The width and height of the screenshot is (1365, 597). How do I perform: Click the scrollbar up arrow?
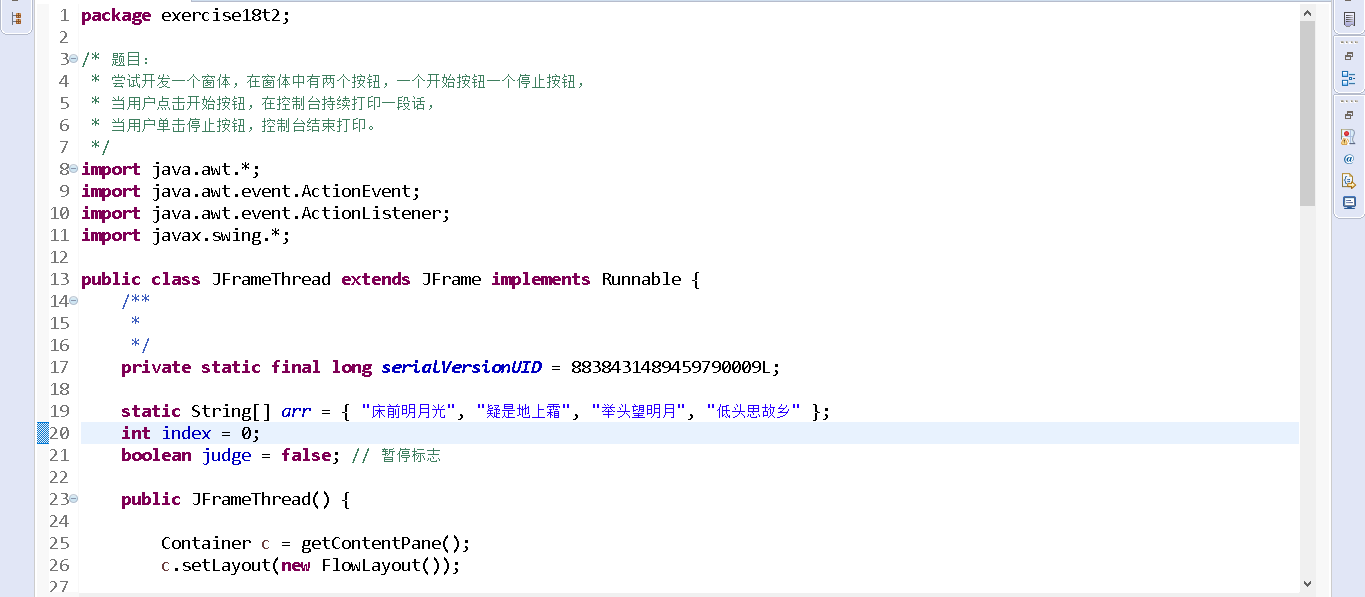tap(1307, 12)
